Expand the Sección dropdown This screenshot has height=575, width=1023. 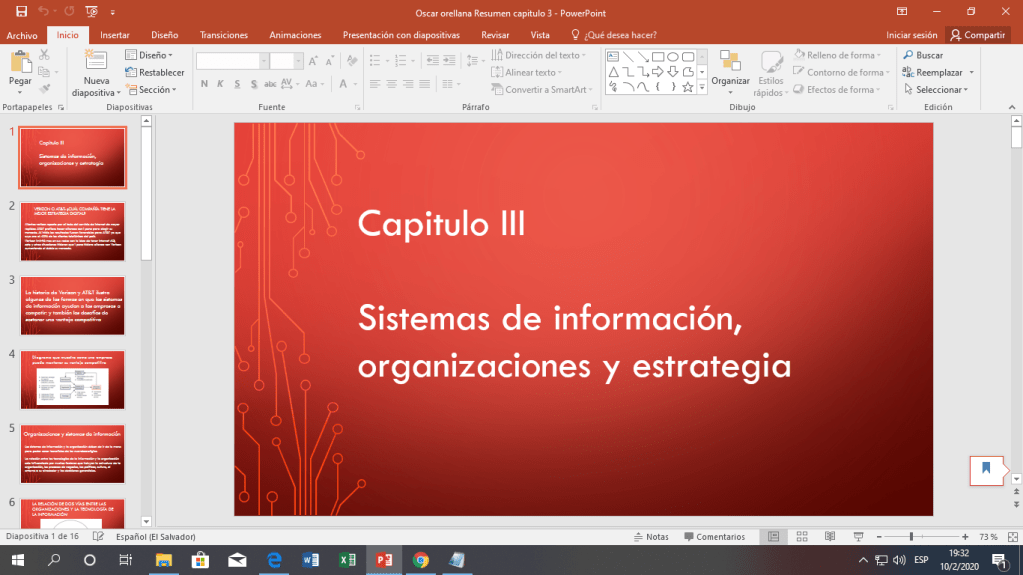coord(153,90)
